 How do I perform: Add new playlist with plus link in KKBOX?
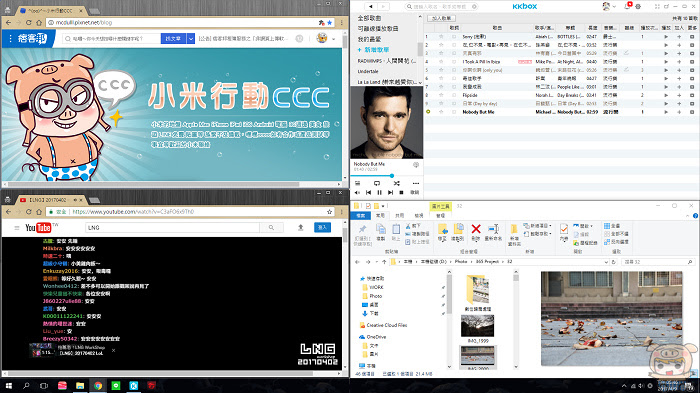[x=373, y=50]
